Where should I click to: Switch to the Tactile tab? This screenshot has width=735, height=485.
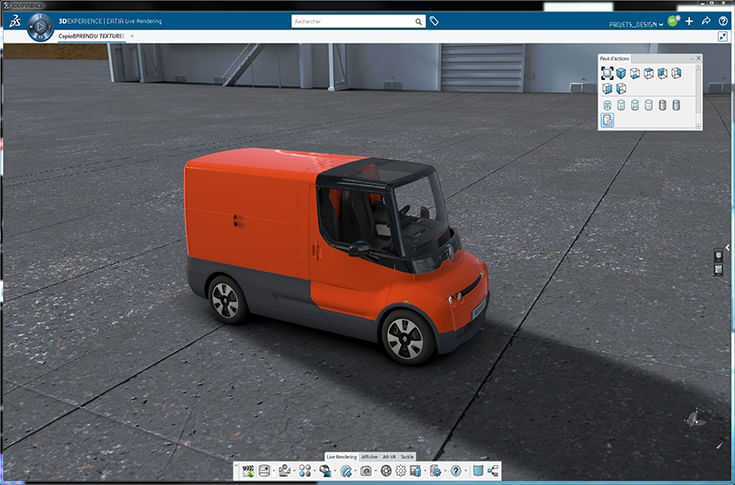click(407, 456)
